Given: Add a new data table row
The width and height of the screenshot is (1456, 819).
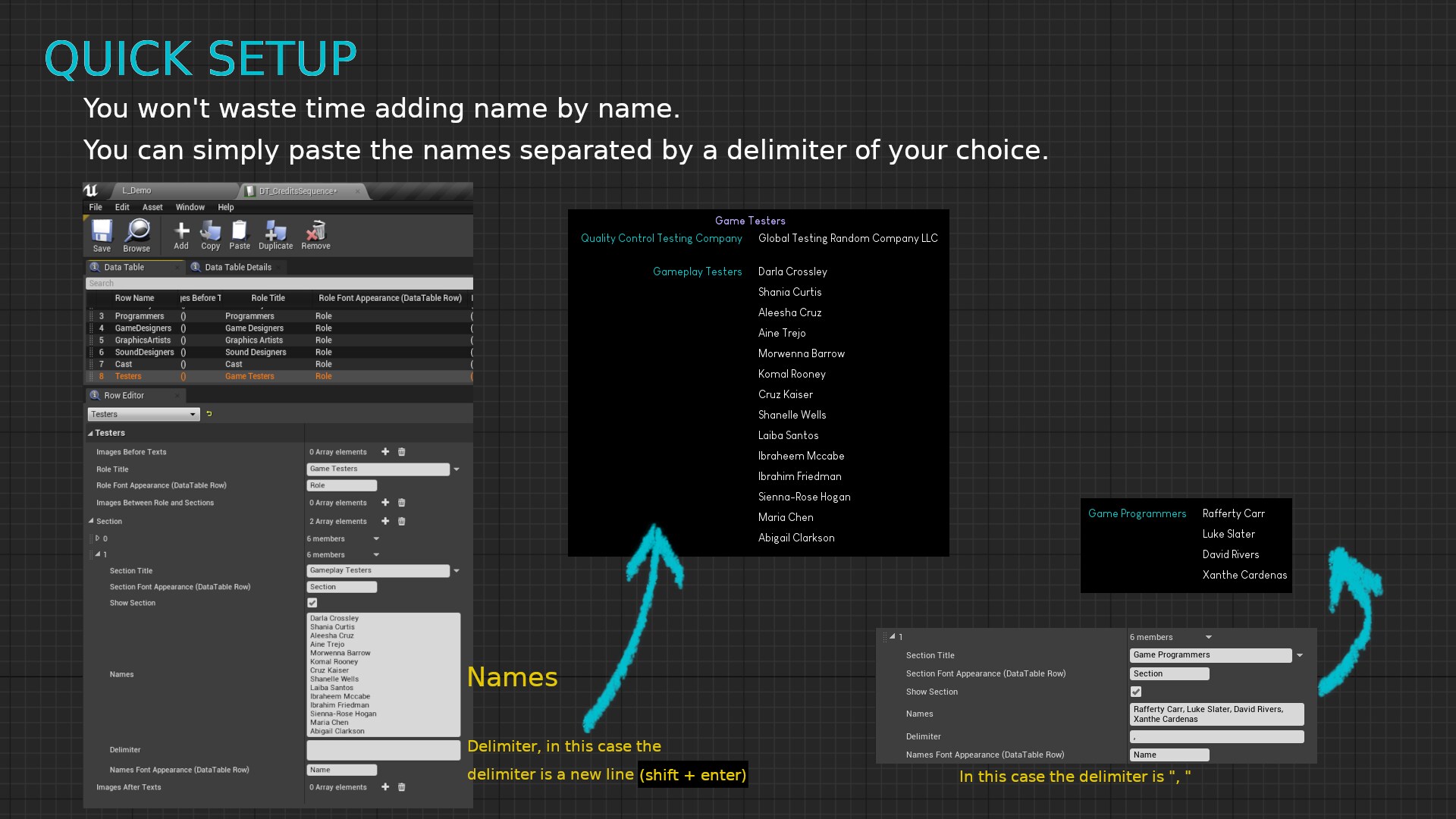Looking at the screenshot, I should pyautogui.click(x=181, y=231).
